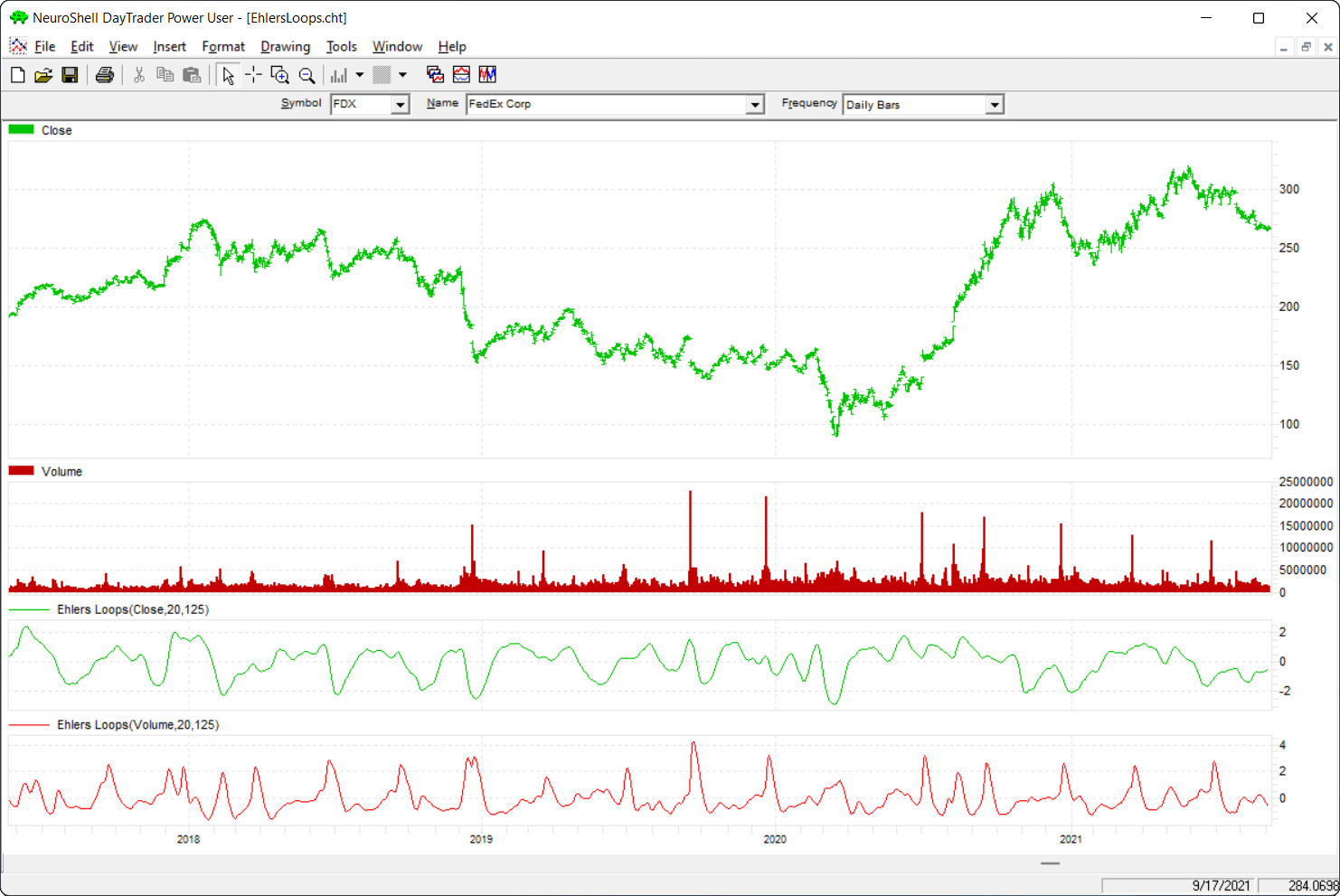The image size is (1340, 896).
Task: Minimize the NeuroShell application window
Action: [1206, 18]
